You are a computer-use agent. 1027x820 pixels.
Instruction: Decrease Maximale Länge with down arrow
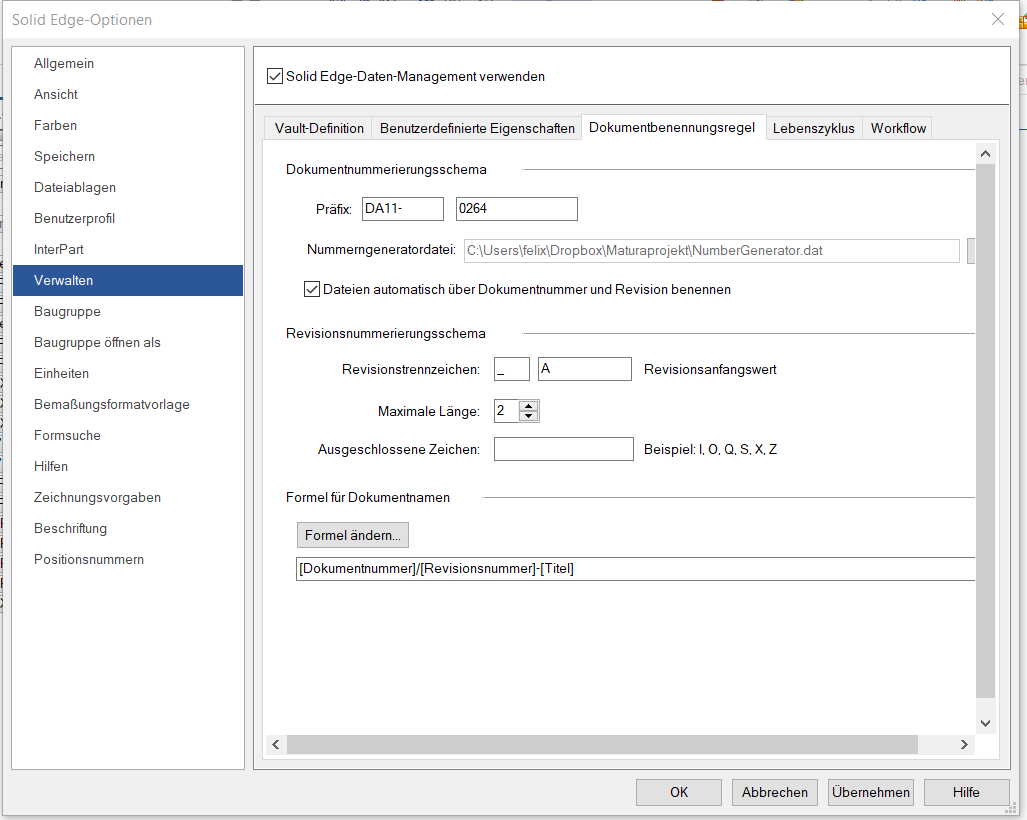pyautogui.click(x=529, y=417)
